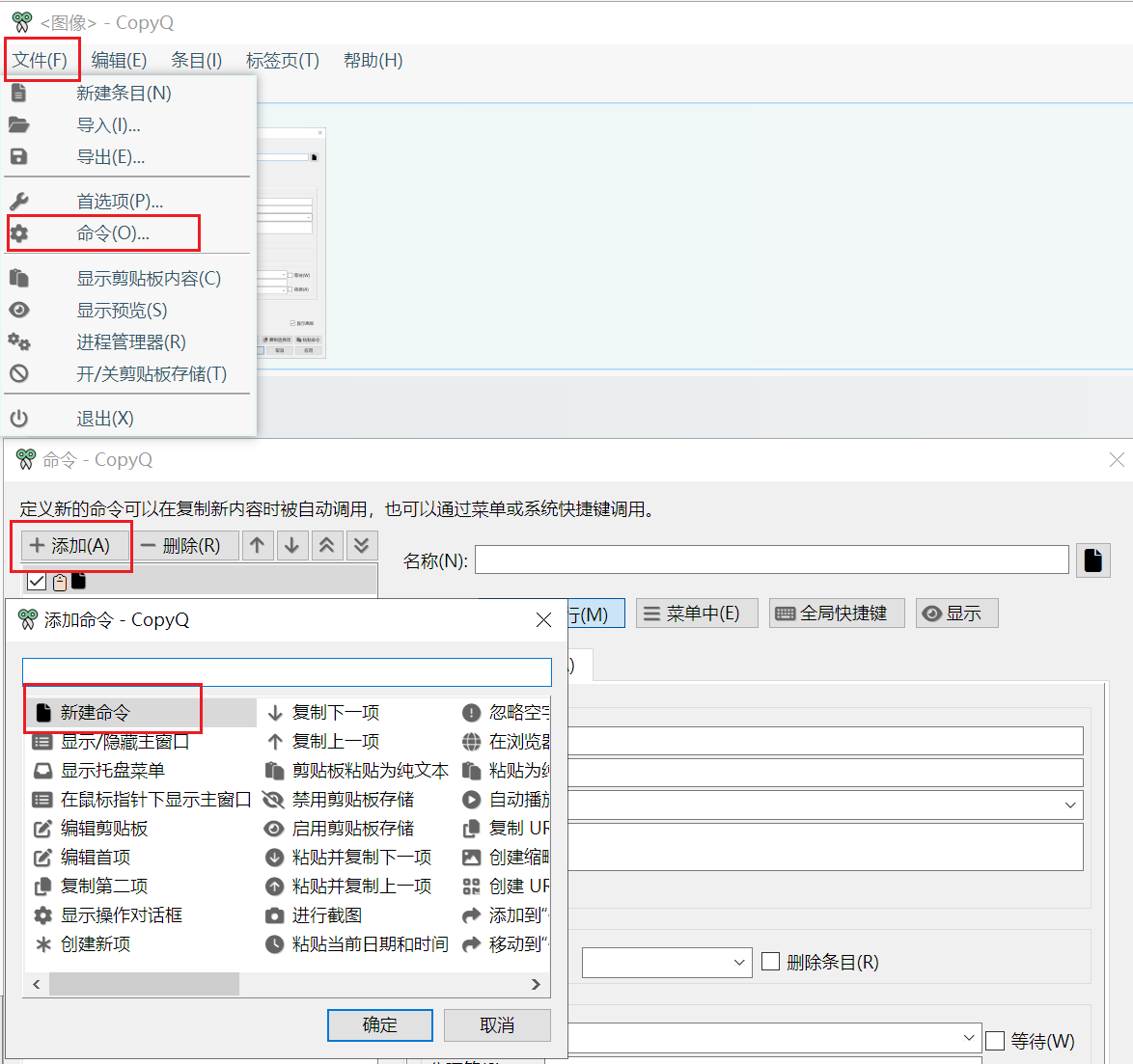Viewport: 1133px width, 1064px height.
Task: Toggle the checkbox of the command list item
Action: pos(36,582)
